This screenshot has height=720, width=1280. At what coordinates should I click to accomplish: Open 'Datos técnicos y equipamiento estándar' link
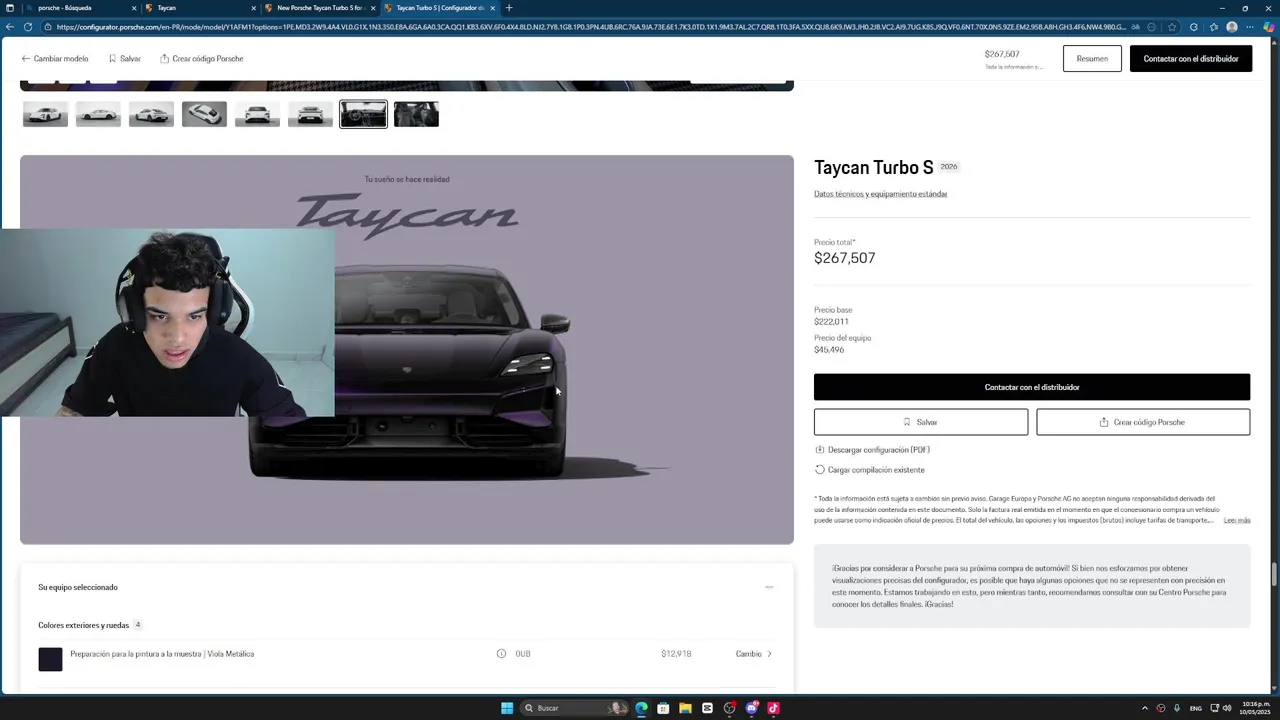pyautogui.click(x=880, y=194)
